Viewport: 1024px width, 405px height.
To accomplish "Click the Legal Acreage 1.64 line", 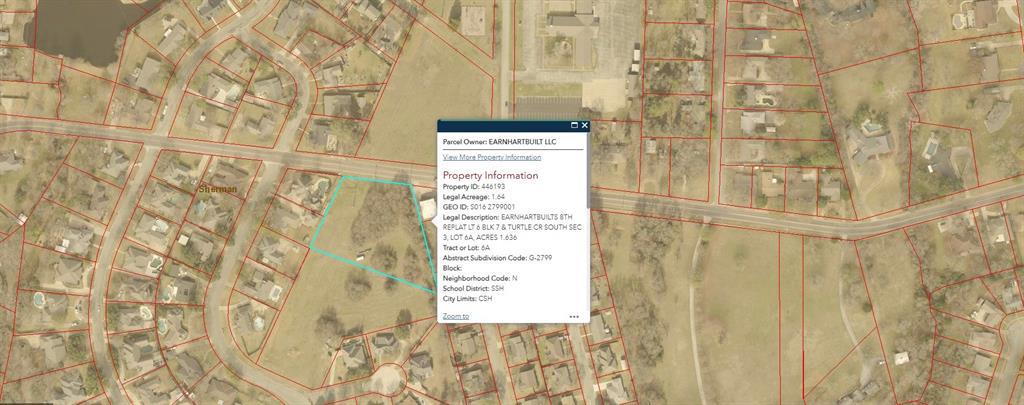I will click(474, 197).
